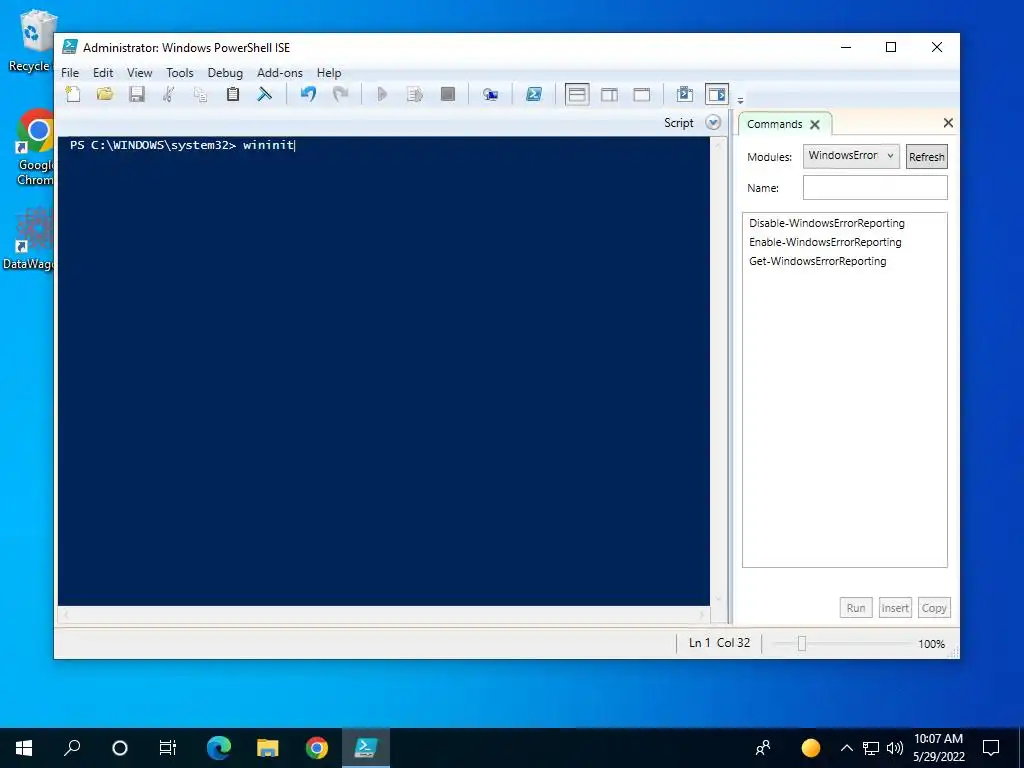
Task: Select the Commands tab
Action: pos(775,123)
